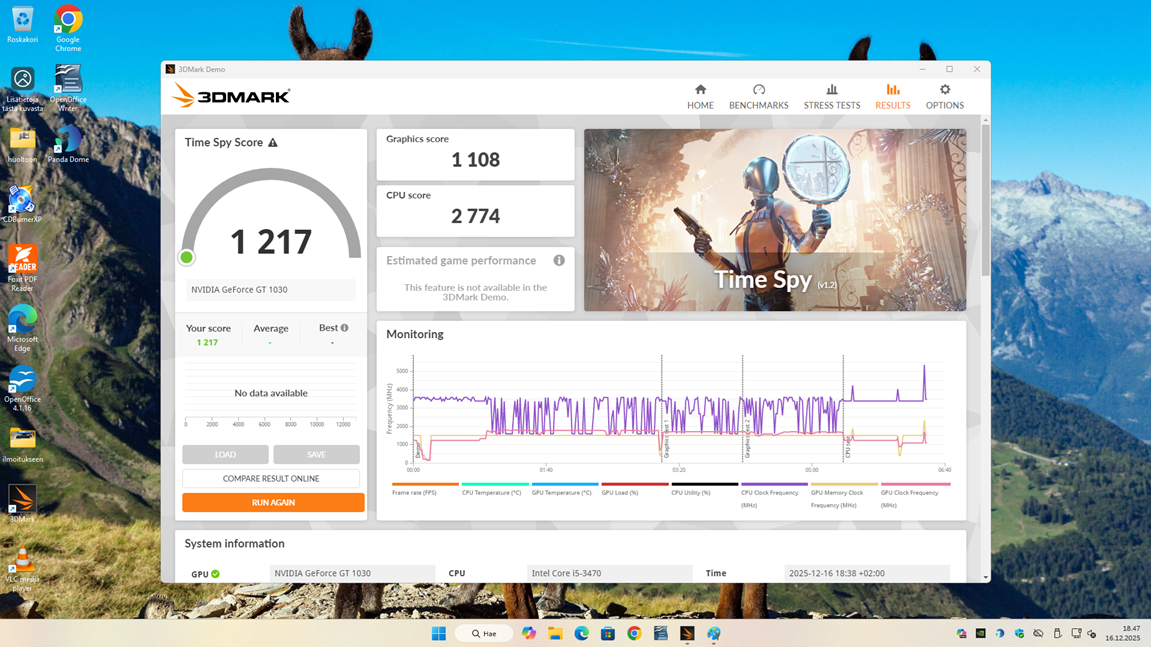The width and height of the screenshot is (1151, 647).
Task: Click Compare Result Online button
Action: [271, 479]
